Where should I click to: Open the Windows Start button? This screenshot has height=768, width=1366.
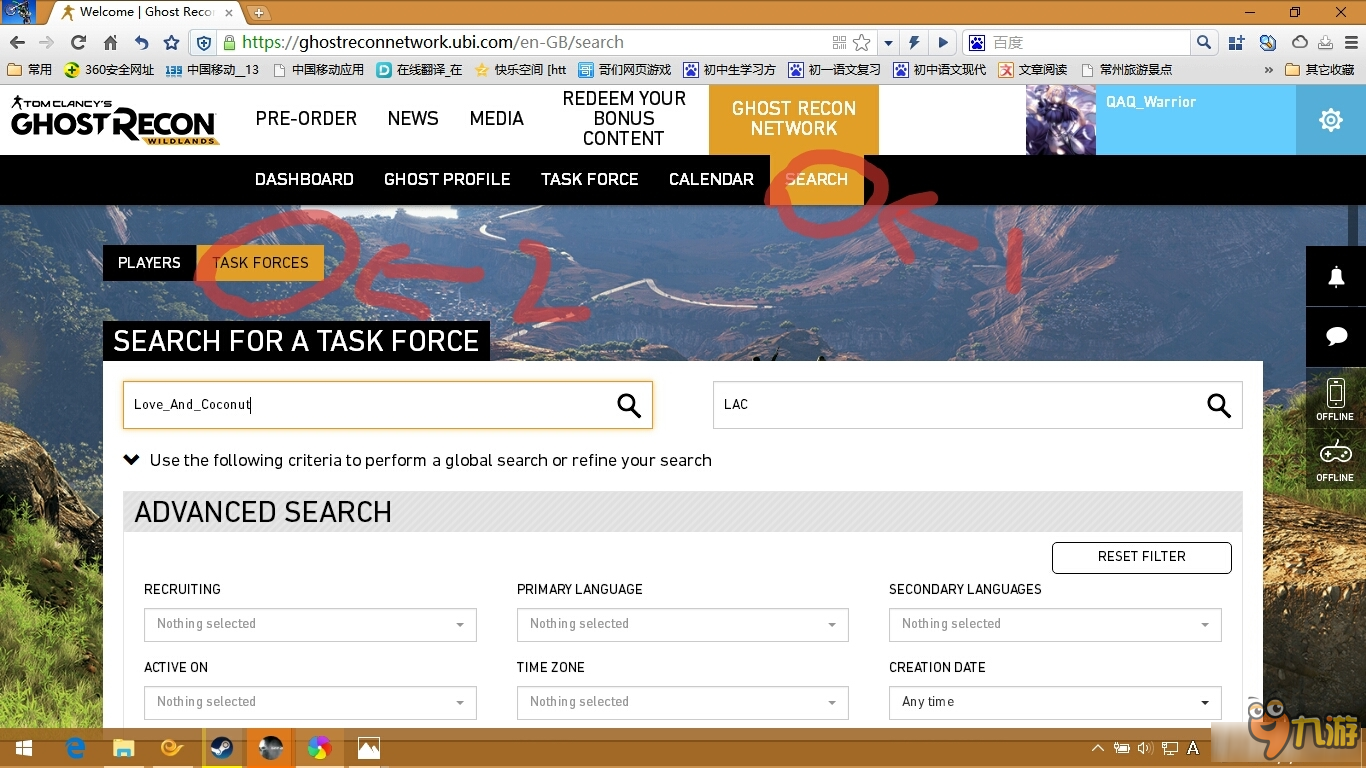coord(24,748)
